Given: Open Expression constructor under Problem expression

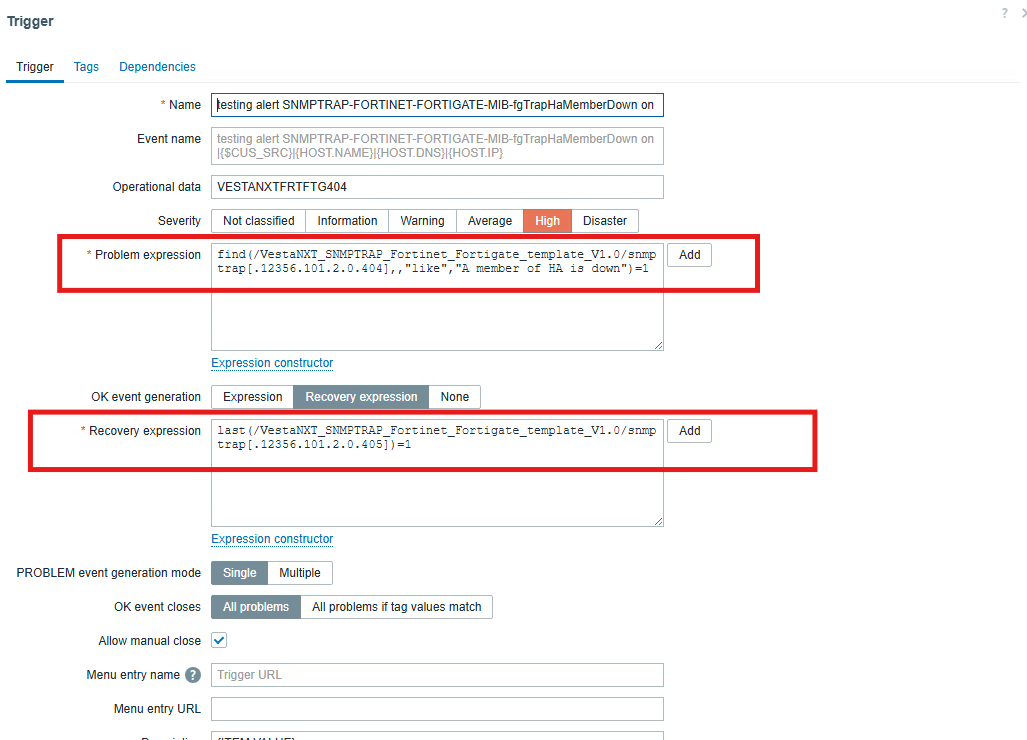Looking at the screenshot, I should pyautogui.click(x=272, y=363).
